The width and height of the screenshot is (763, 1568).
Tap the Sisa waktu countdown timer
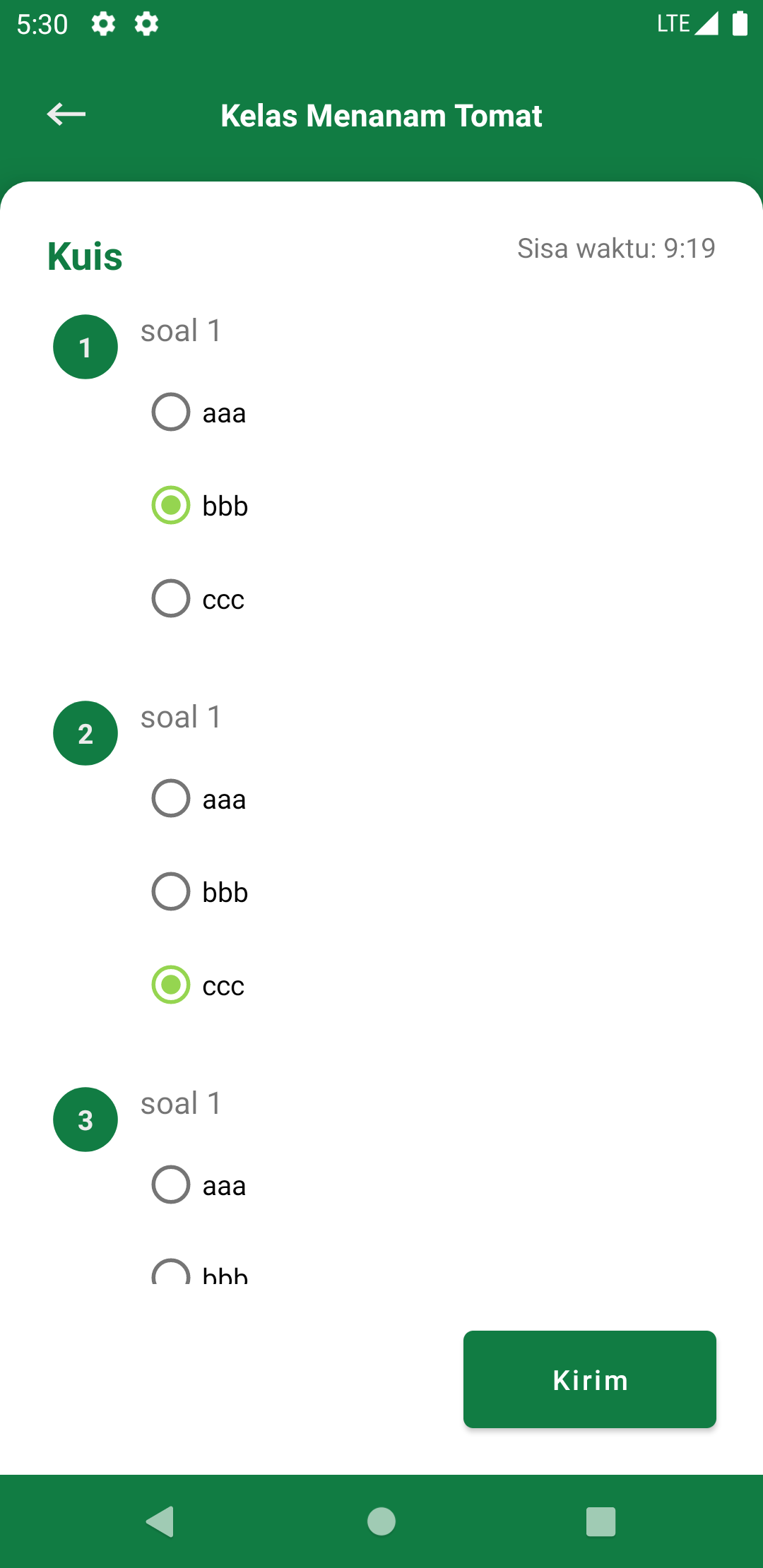[616, 249]
